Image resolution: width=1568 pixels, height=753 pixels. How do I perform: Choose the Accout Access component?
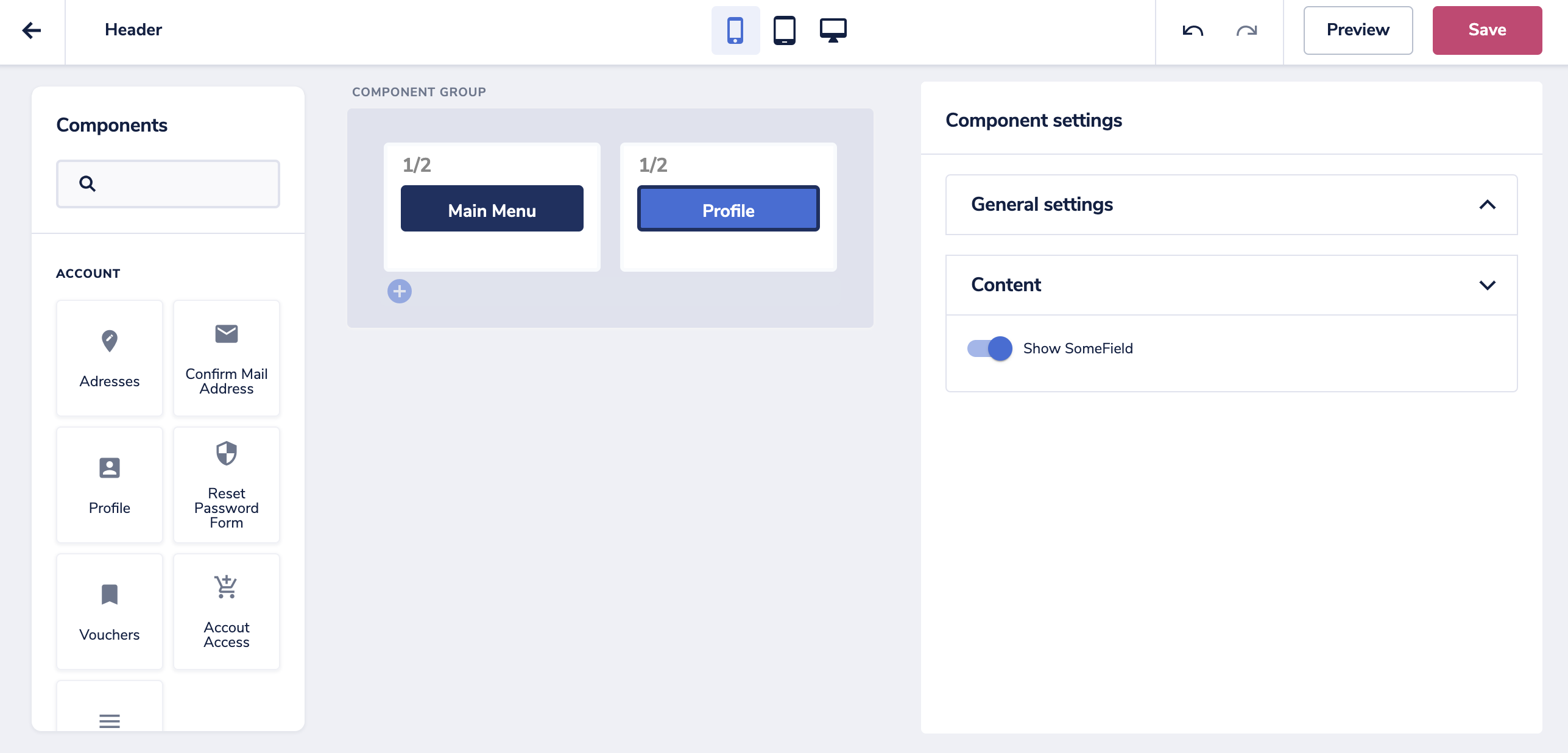pos(227,612)
